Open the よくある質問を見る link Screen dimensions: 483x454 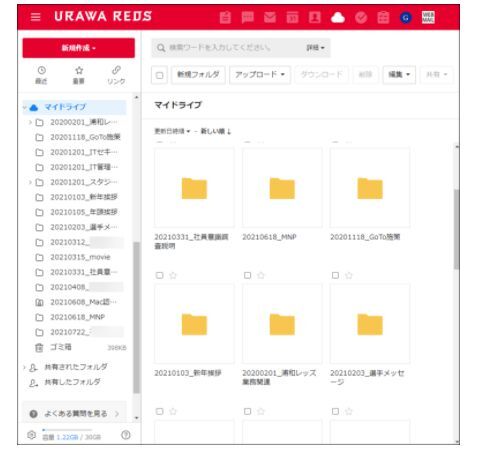(x=75, y=414)
